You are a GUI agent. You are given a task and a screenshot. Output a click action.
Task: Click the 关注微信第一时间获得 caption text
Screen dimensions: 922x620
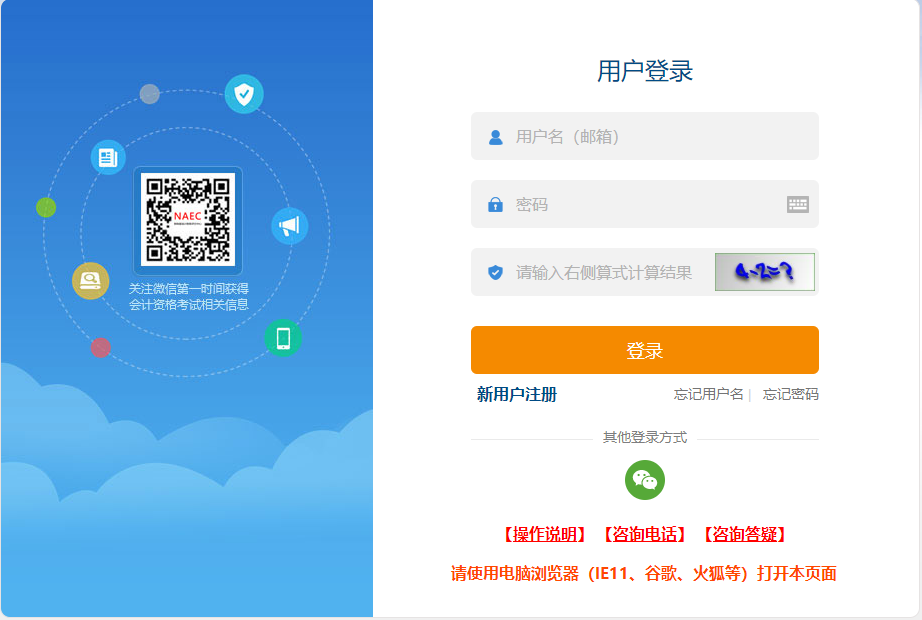pos(189,289)
